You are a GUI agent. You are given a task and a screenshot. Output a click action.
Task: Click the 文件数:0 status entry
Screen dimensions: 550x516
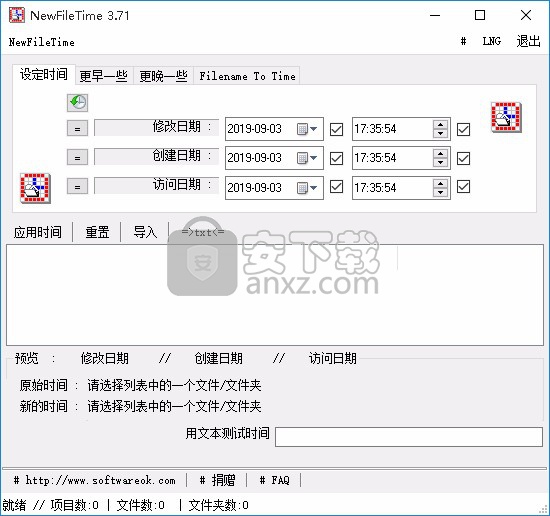point(140,505)
